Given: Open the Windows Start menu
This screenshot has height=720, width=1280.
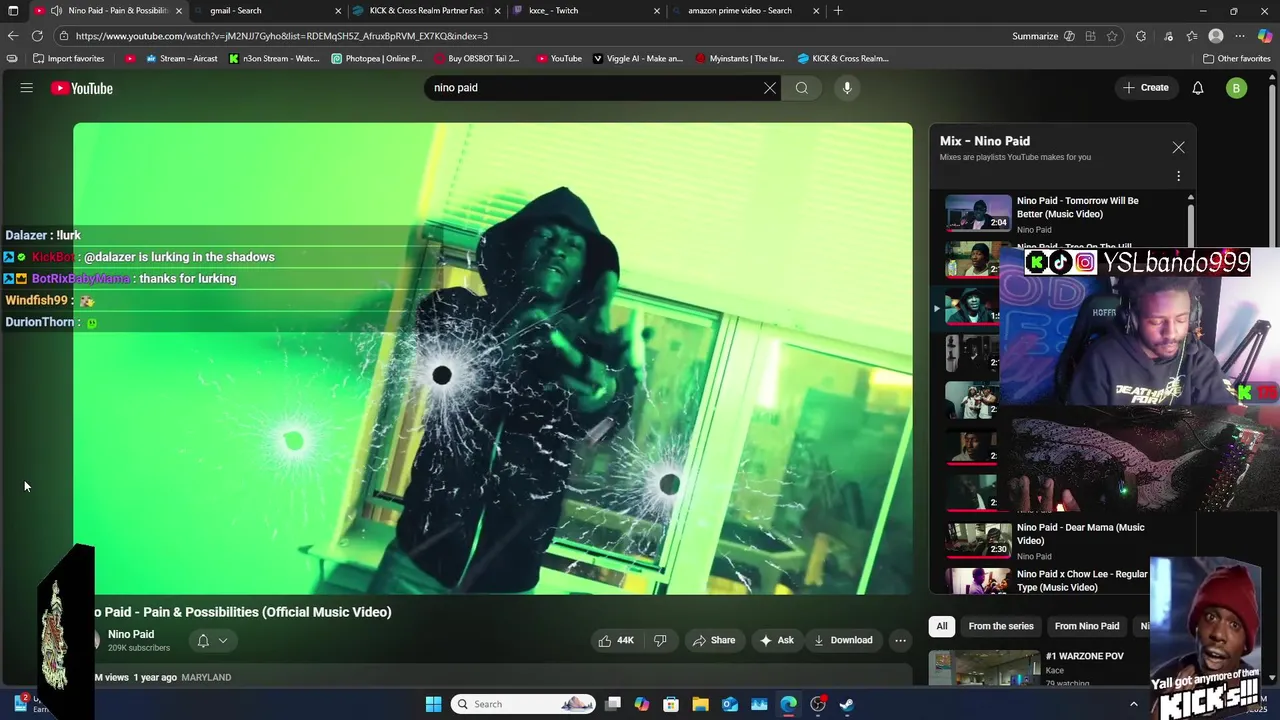Looking at the screenshot, I should point(433,704).
